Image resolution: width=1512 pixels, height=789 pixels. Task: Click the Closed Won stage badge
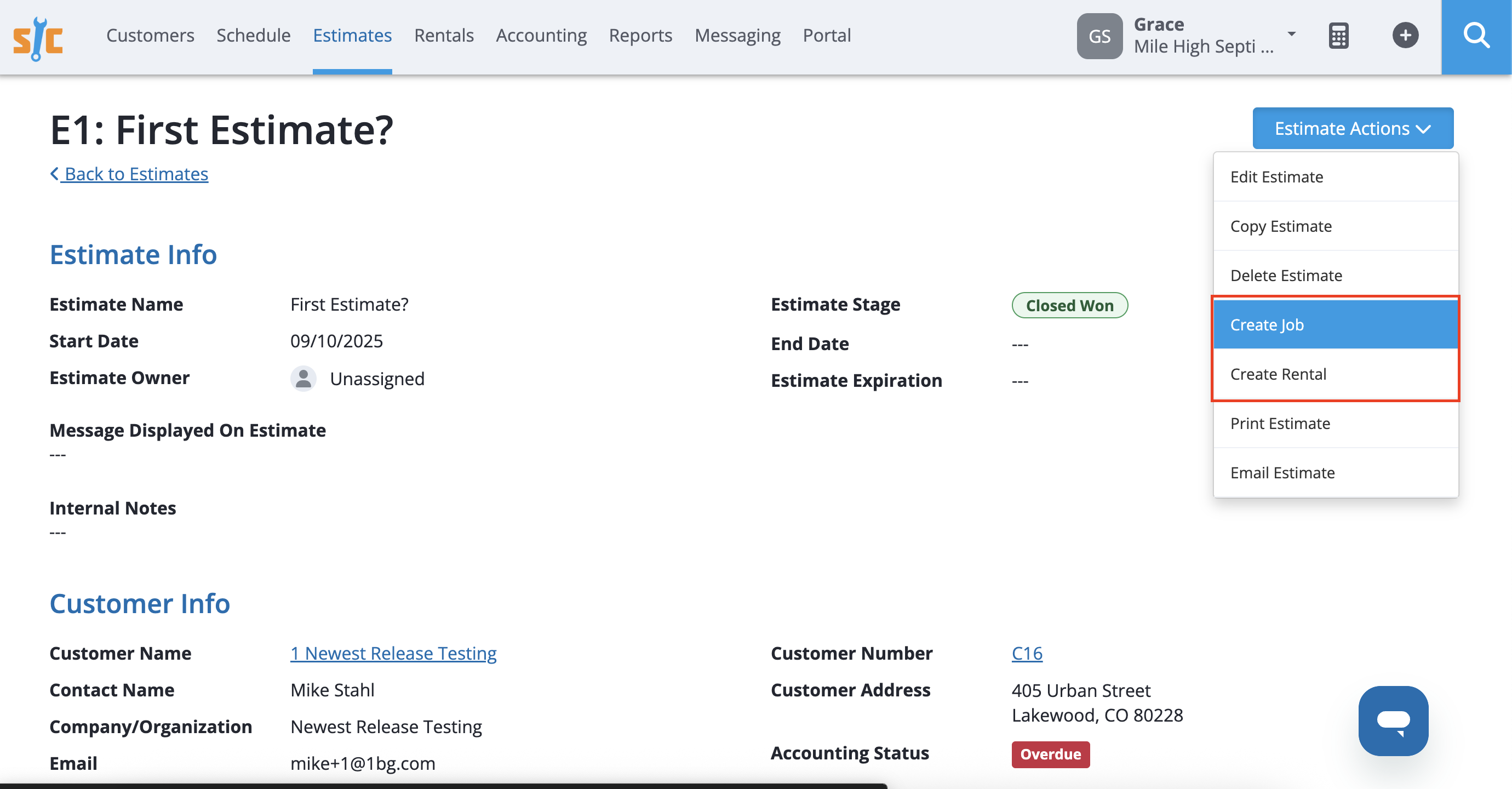(1069, 305)
